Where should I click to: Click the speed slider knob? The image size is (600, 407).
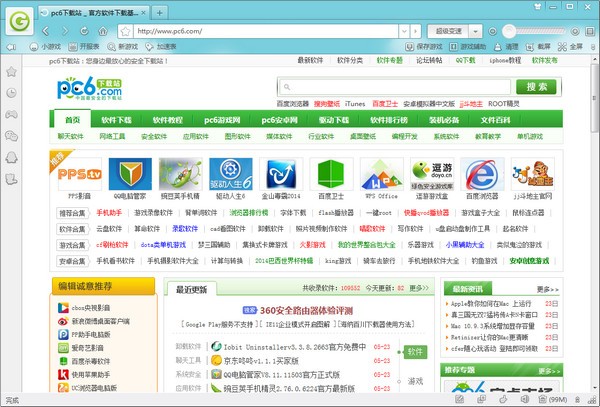tap(509, 31)
